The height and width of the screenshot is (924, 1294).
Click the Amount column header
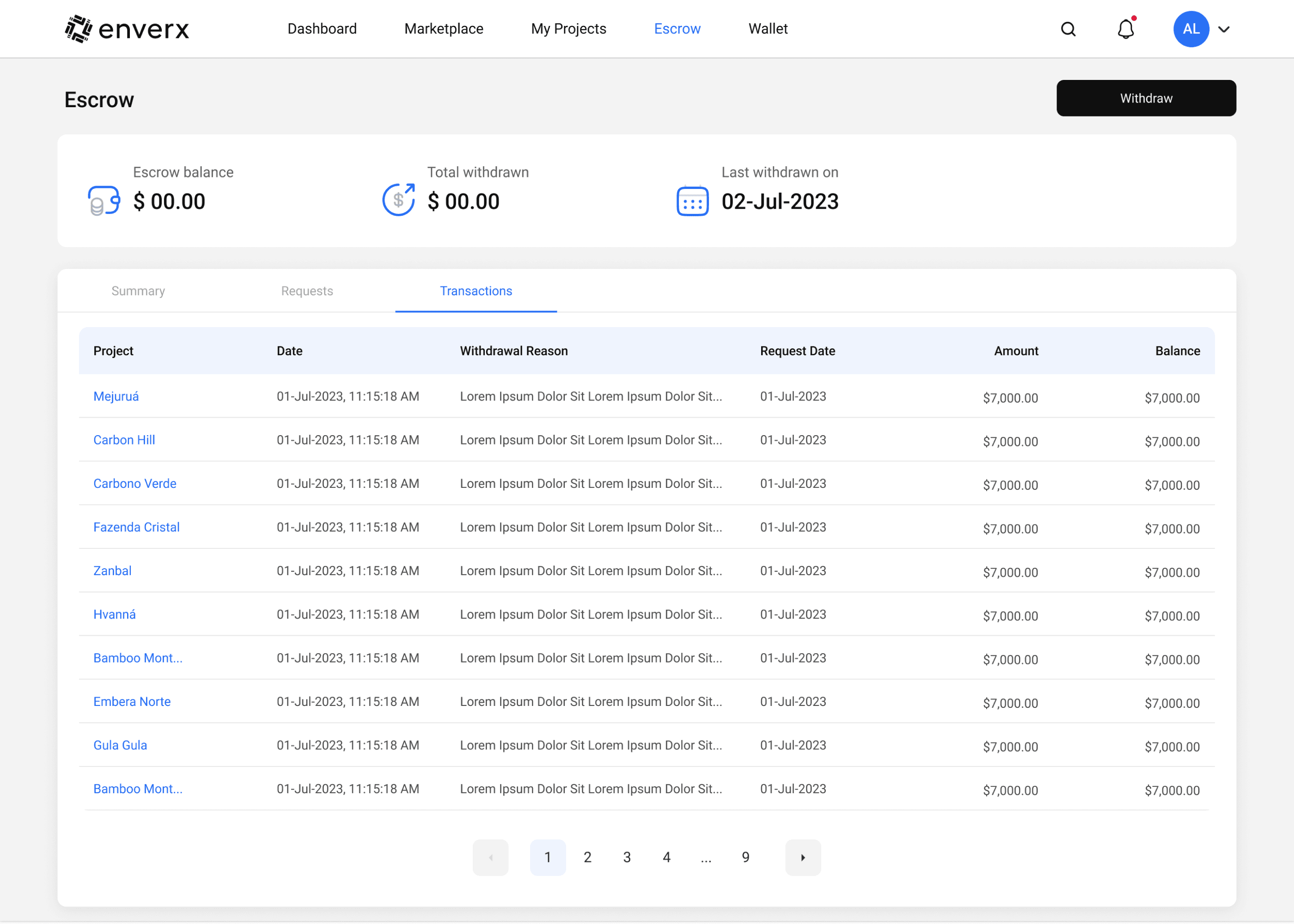(1016, 351)
